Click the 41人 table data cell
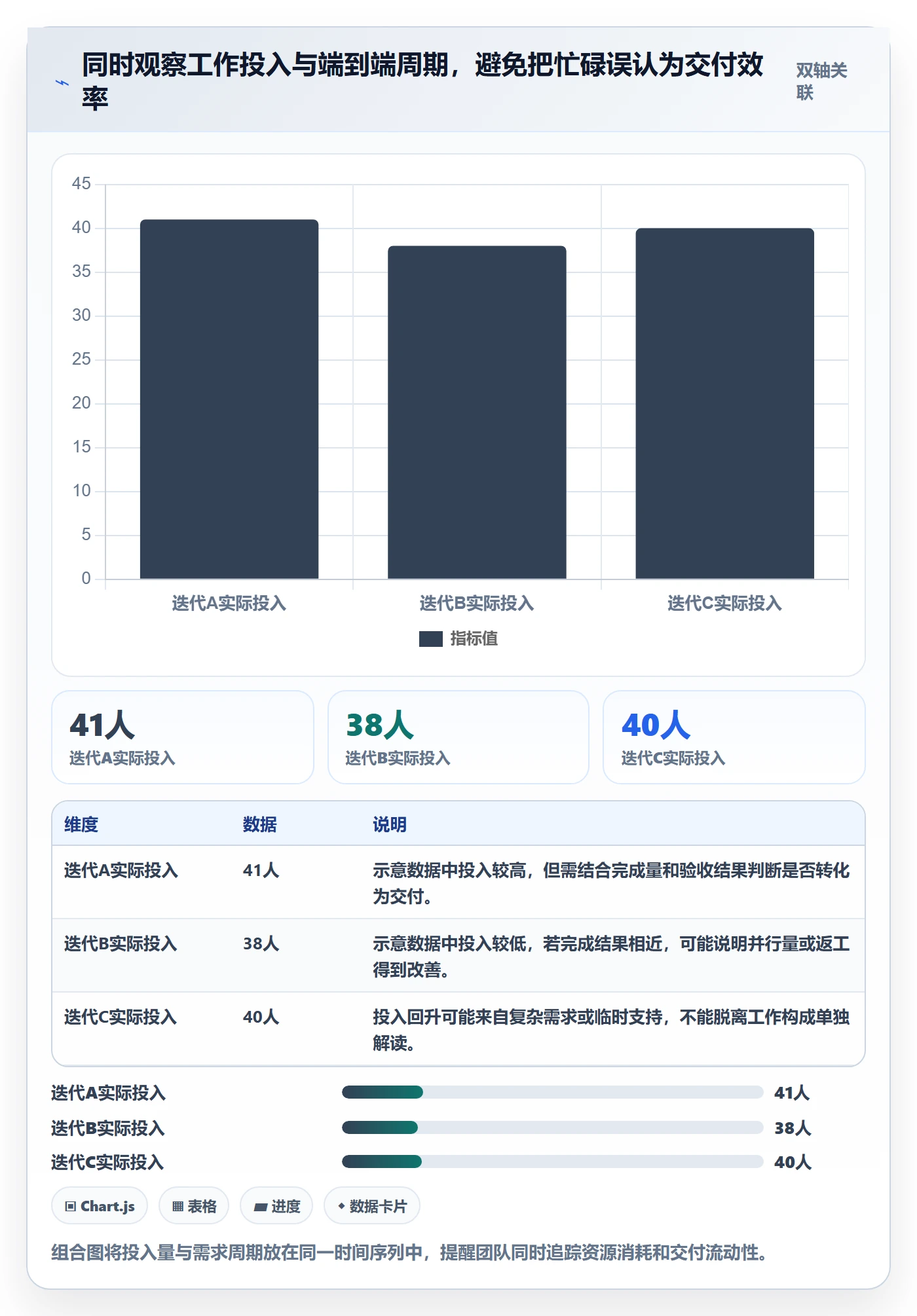 [261, 870]
